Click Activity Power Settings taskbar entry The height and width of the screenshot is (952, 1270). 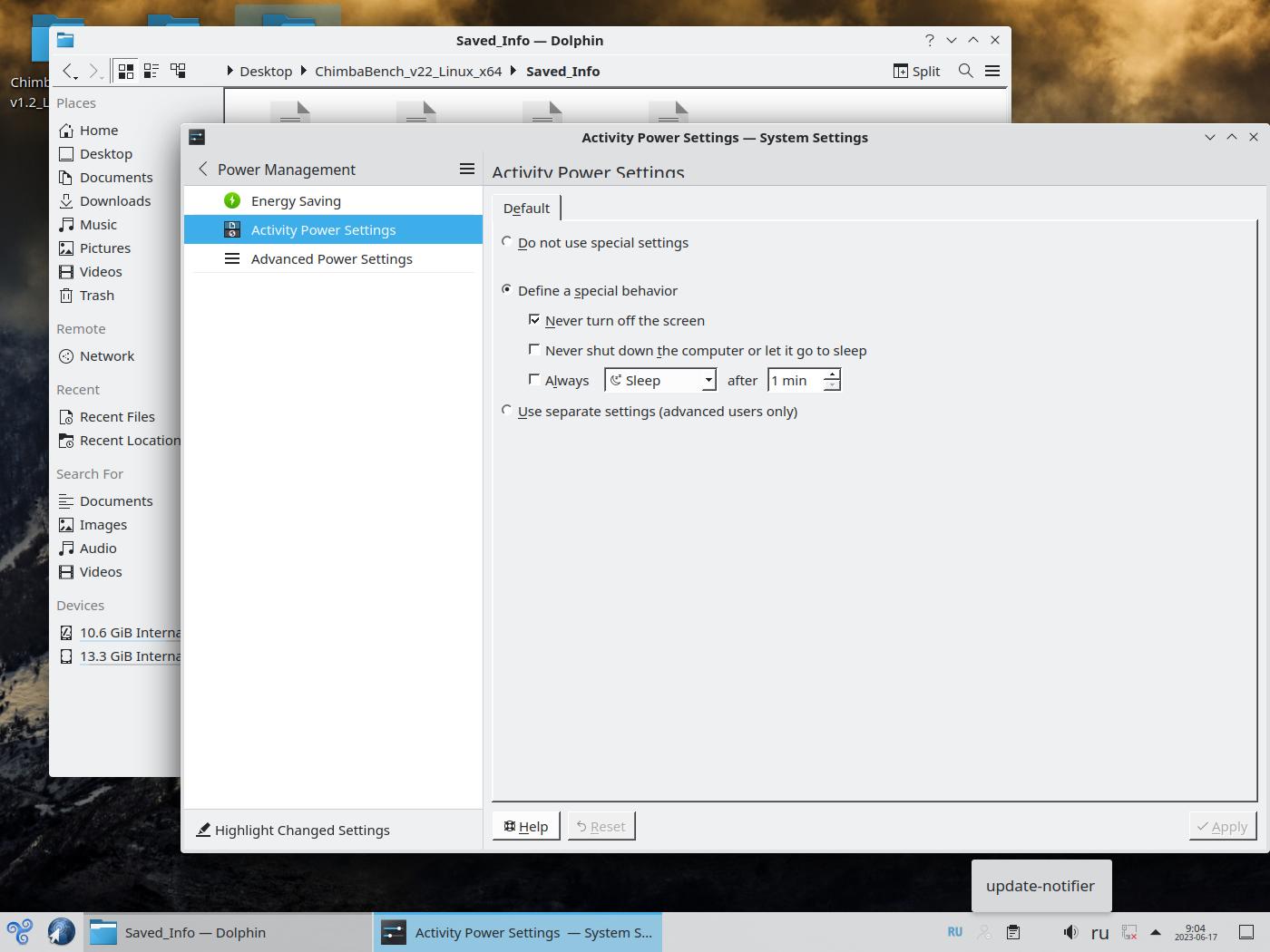pyautogui.click(x=518, y=932)
